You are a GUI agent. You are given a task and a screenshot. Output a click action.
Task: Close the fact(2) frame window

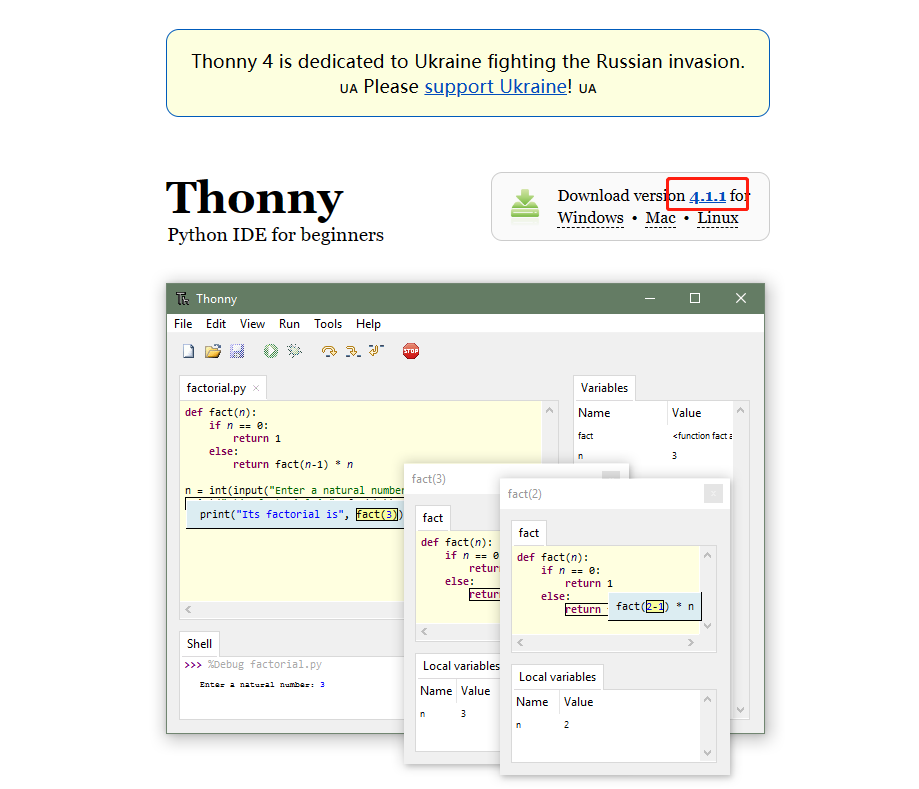pos(713,494)
